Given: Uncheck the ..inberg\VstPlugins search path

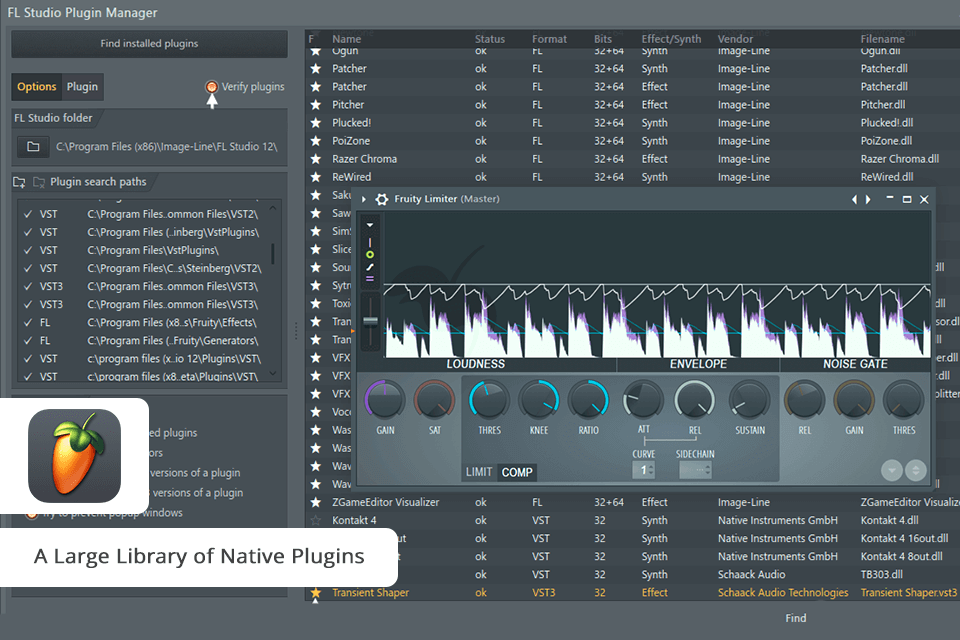Looking at the screenshot, I should 28,232.
